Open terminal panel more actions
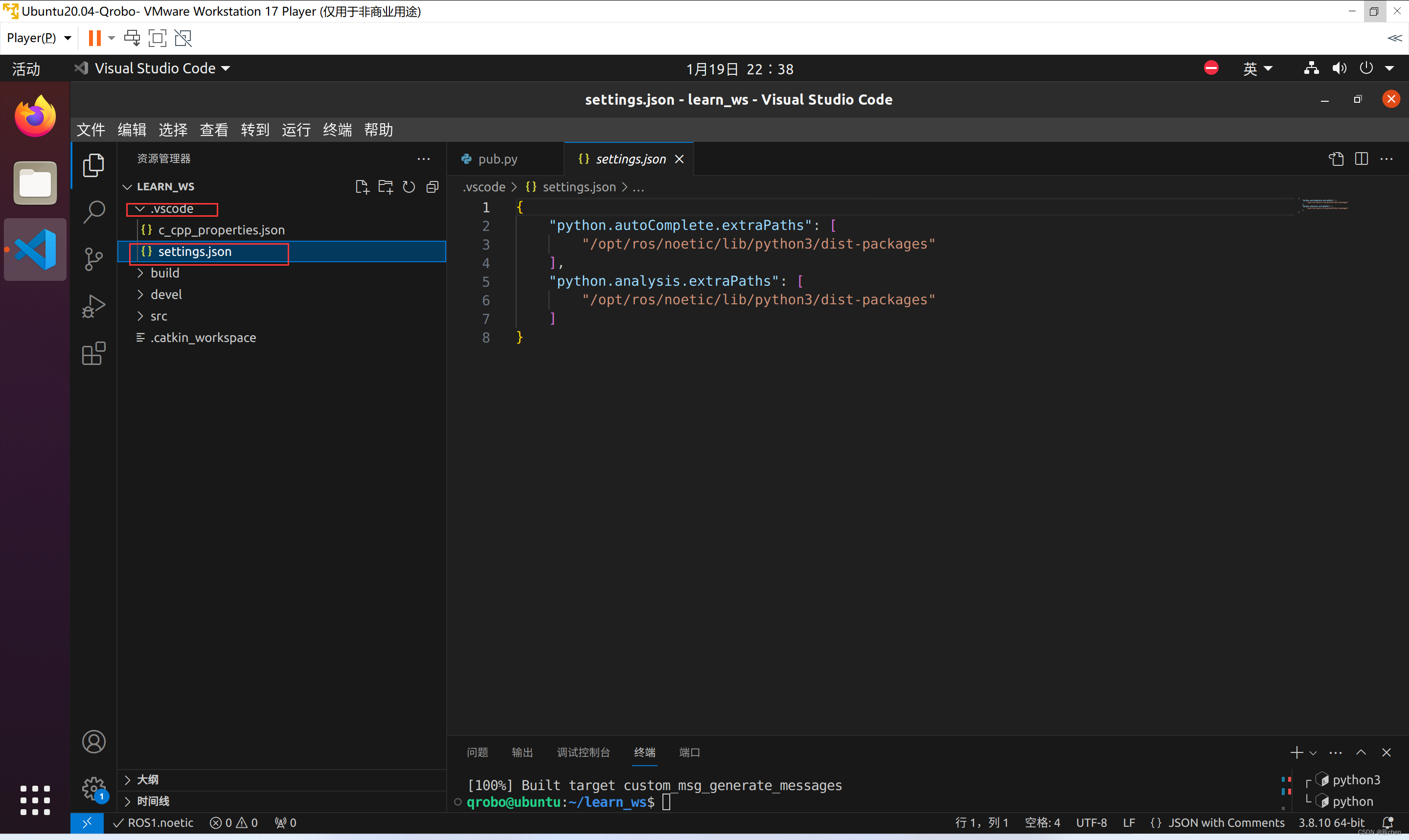The height and width of the screenshot is (840, 1409). coord(1336,753)
